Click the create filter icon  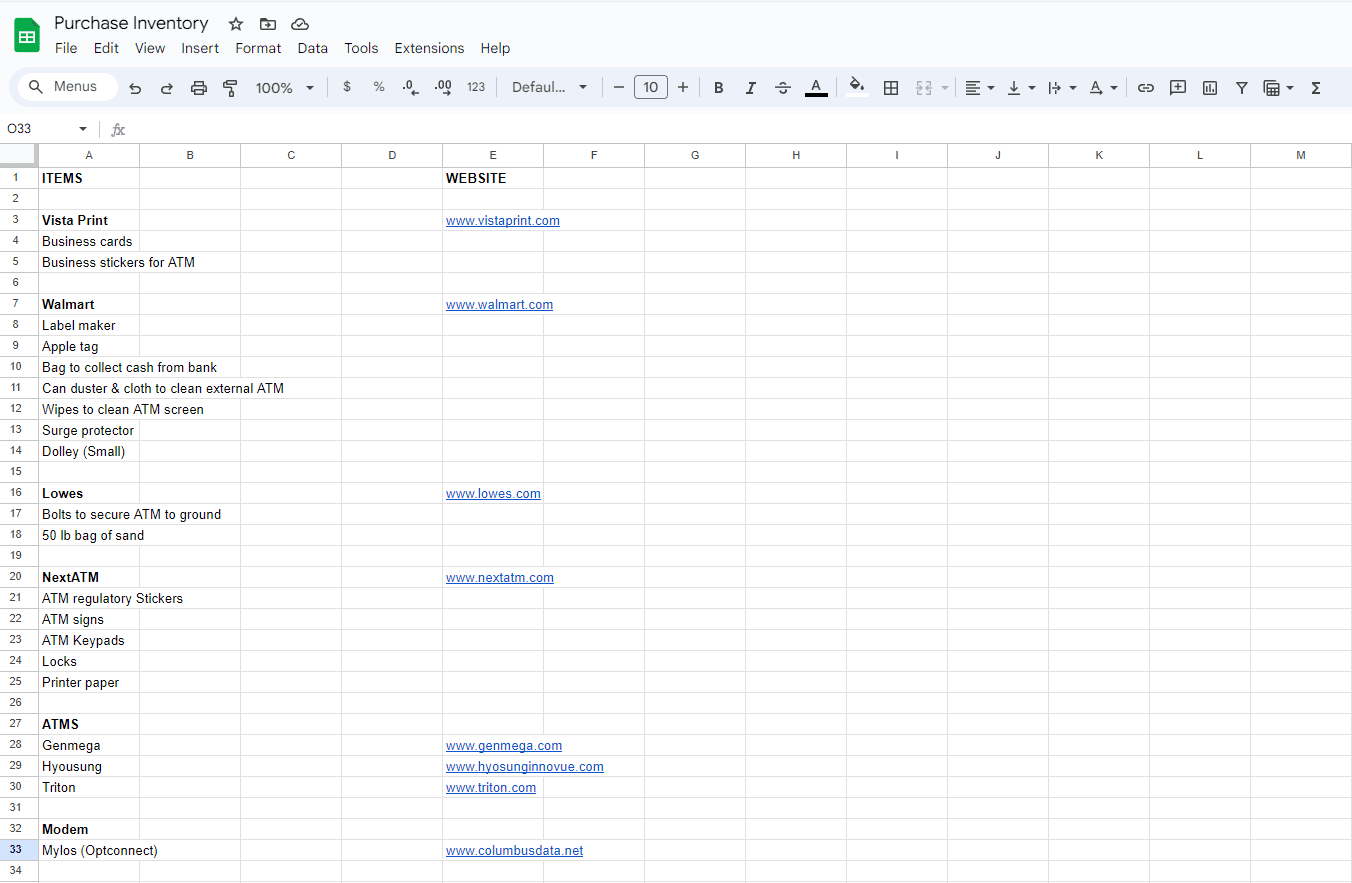(1241, 88)
